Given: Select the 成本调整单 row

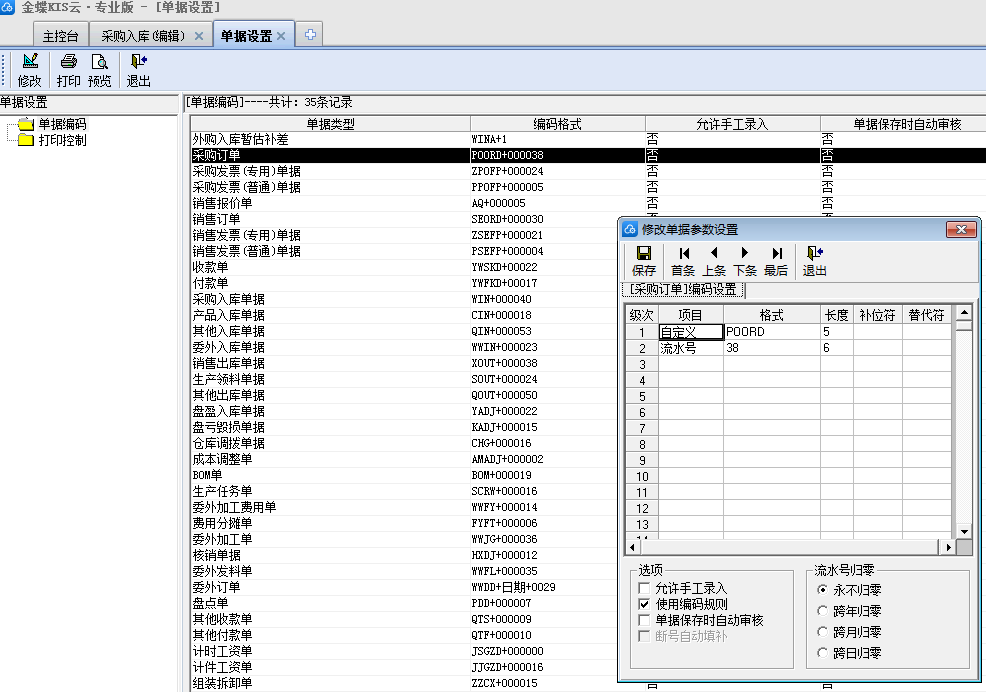Looking at the screenshot, I should (x=404, y=459).
